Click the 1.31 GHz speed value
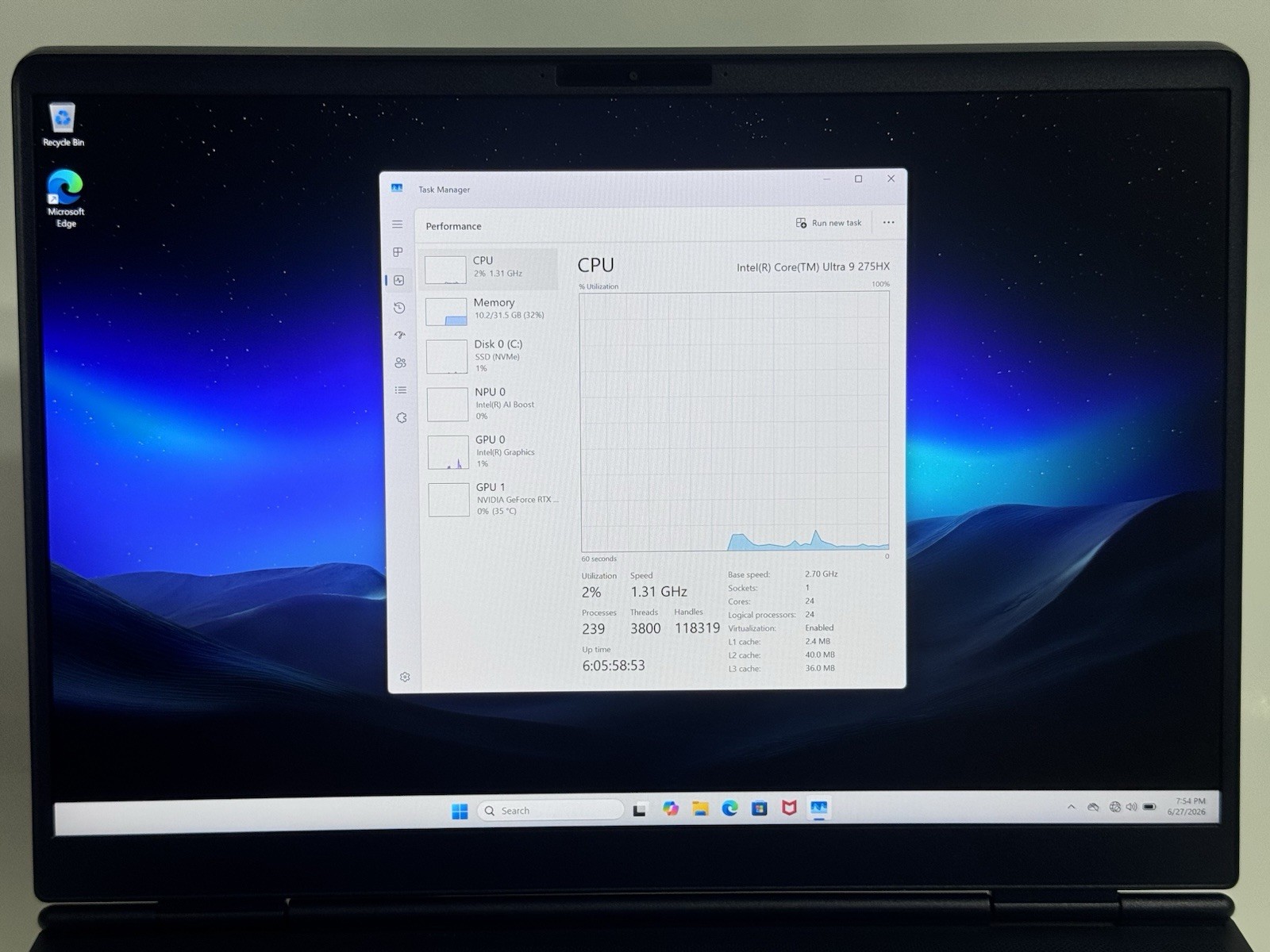Image resolution: width=1270 pixels, height=952 pixels. [x=659, y=592]
